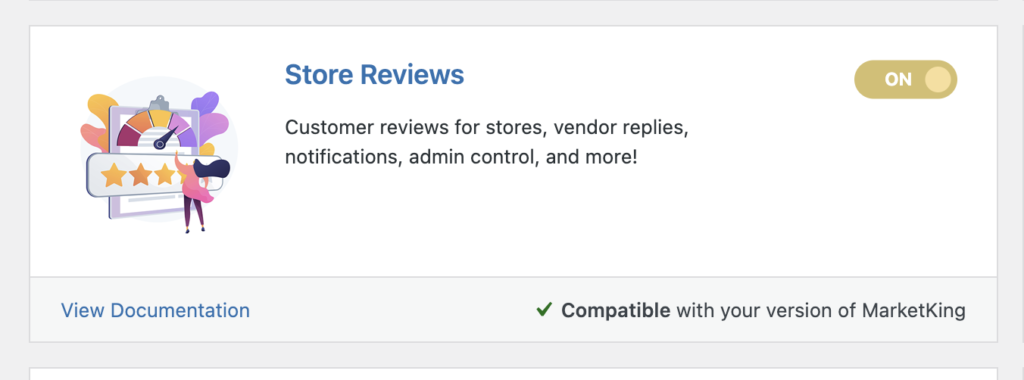This screenshot has height=380, width=1024.
Task: Click the green compatibility checkmark icon
Action: point(544,309)
